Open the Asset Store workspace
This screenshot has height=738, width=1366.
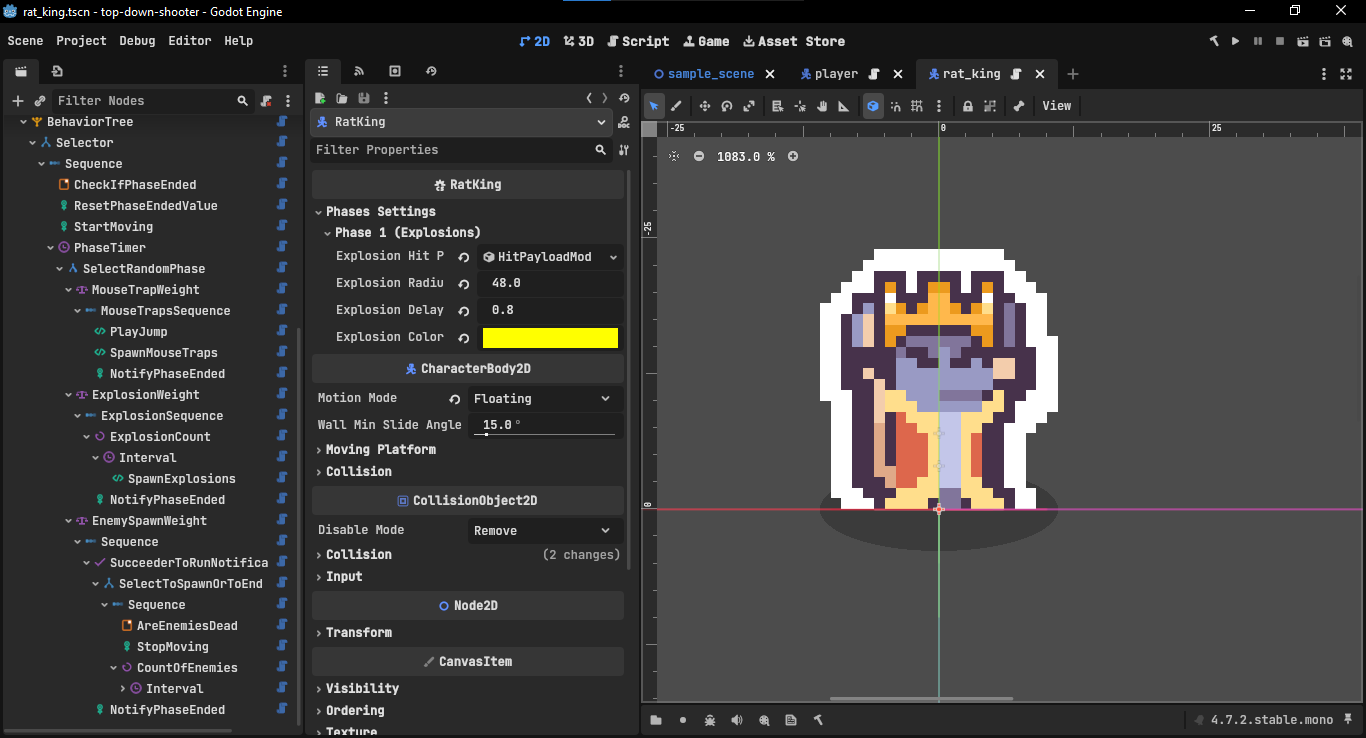(x=794, y=41)
